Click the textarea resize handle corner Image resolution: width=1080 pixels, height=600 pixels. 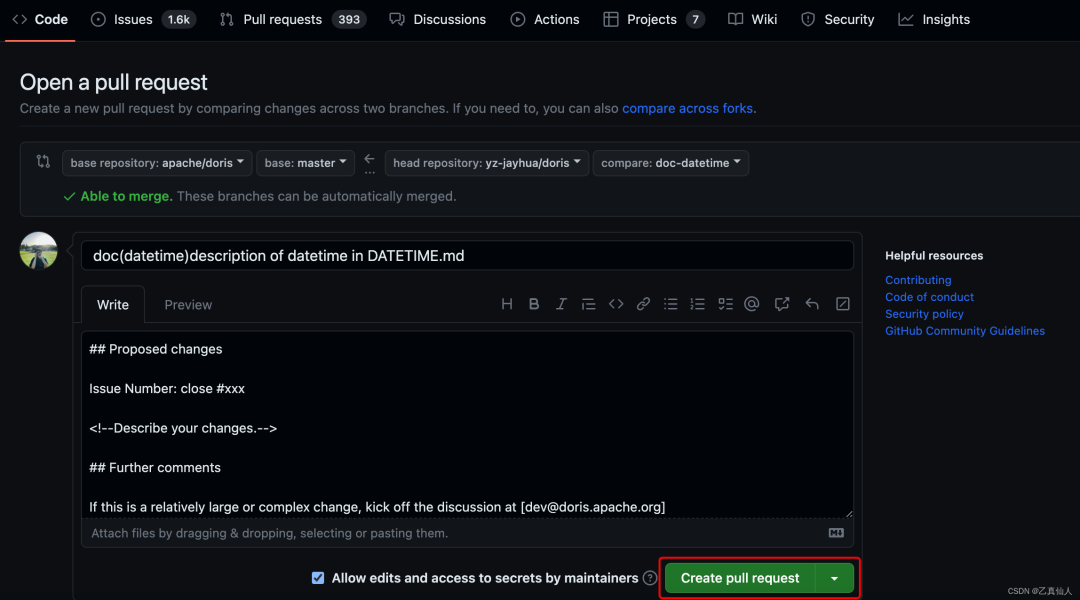849,513
